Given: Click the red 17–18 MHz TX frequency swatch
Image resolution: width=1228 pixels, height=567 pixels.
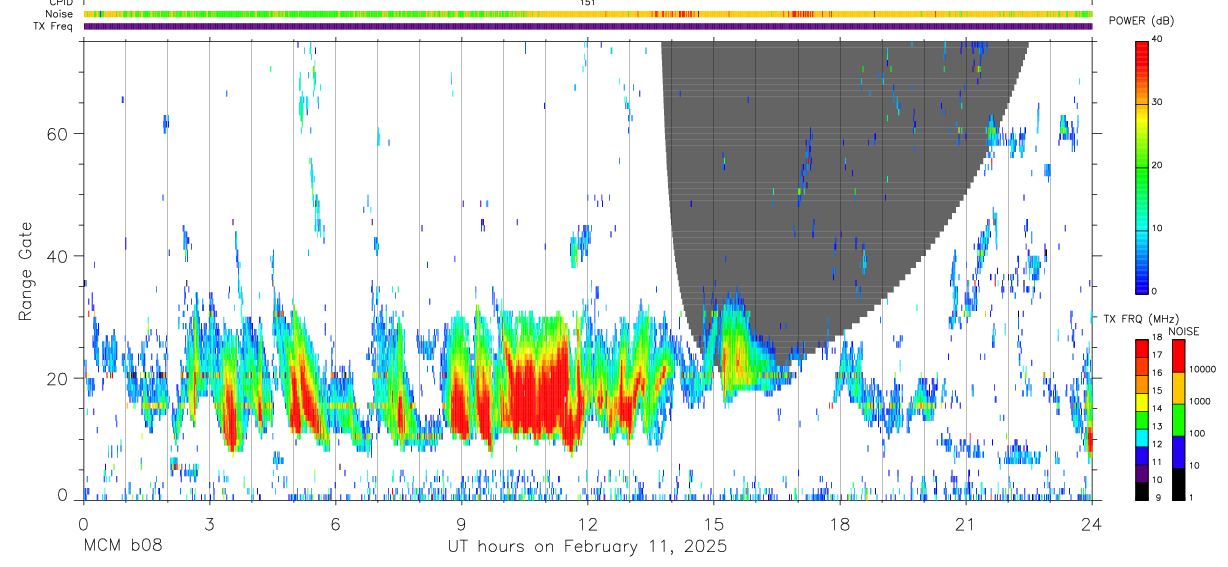Looking at the screenshot, I should 1141,346.
